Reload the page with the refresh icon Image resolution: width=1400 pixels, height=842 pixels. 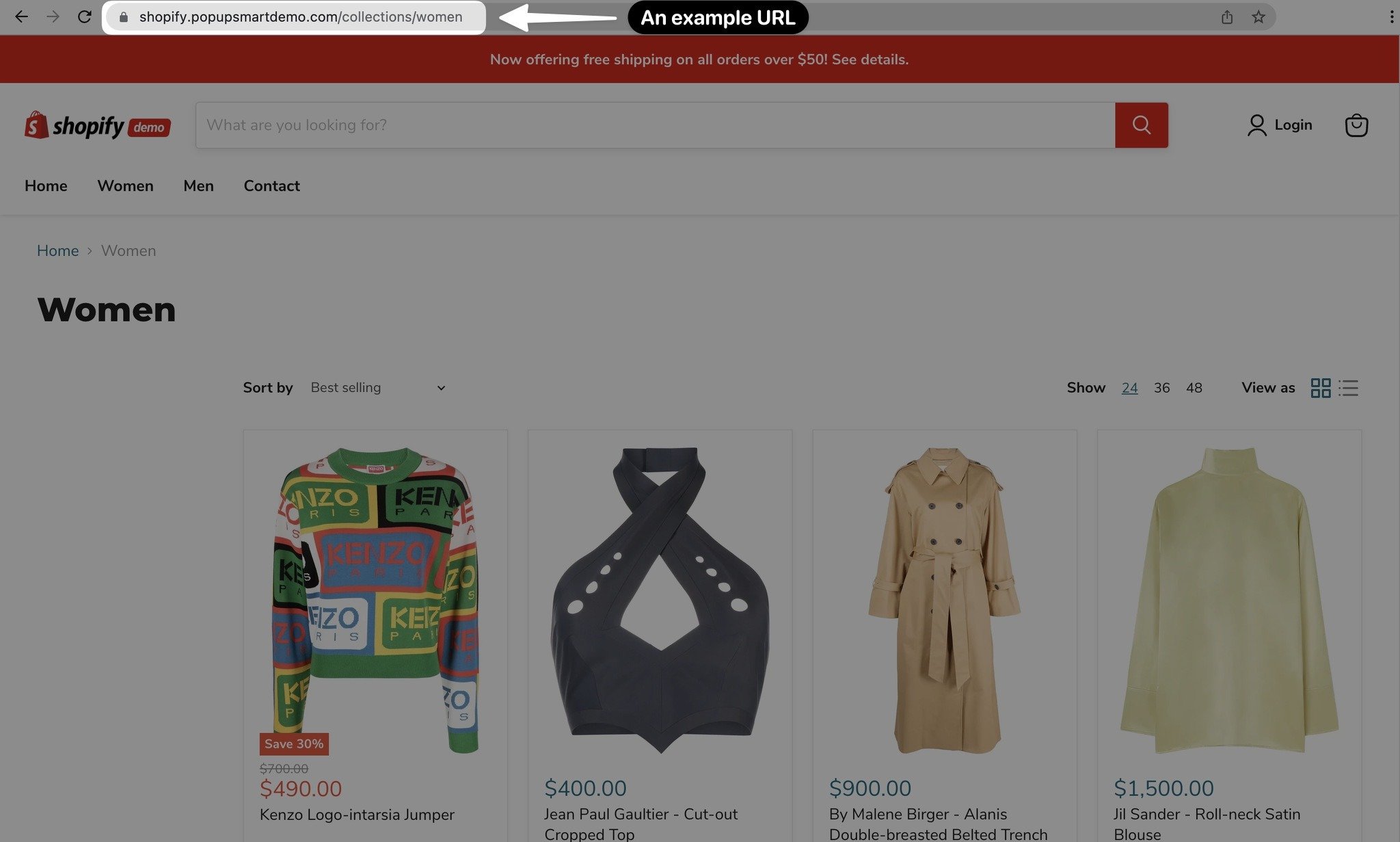click(84, 16)
